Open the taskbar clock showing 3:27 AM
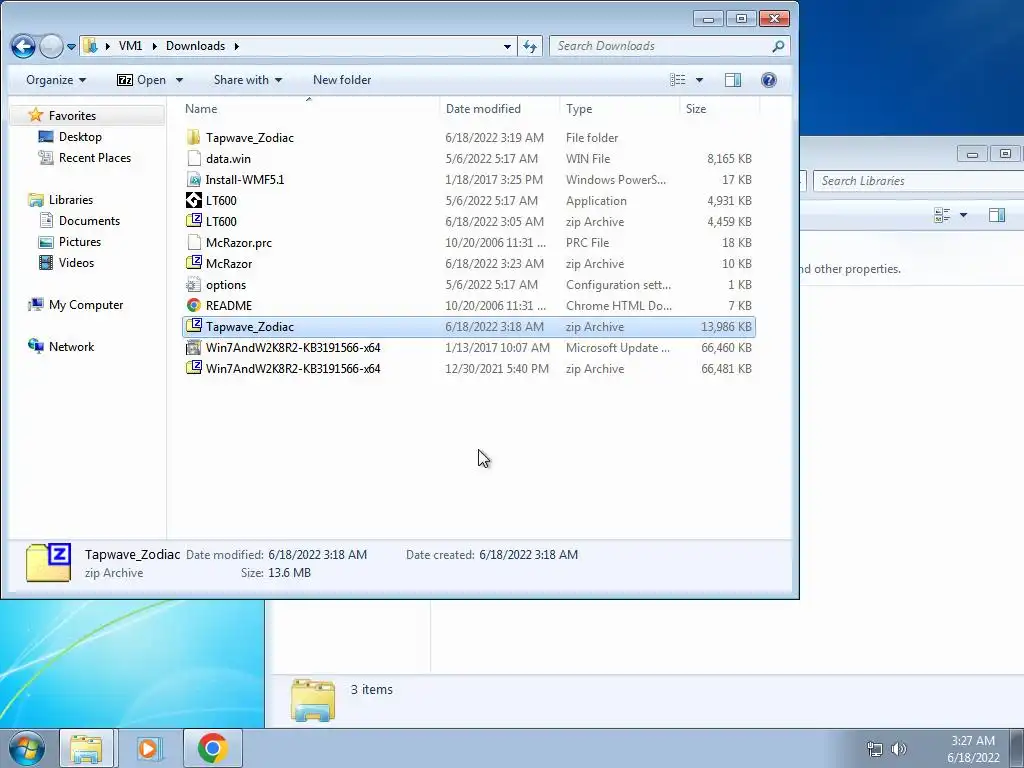 click(973, 749)
